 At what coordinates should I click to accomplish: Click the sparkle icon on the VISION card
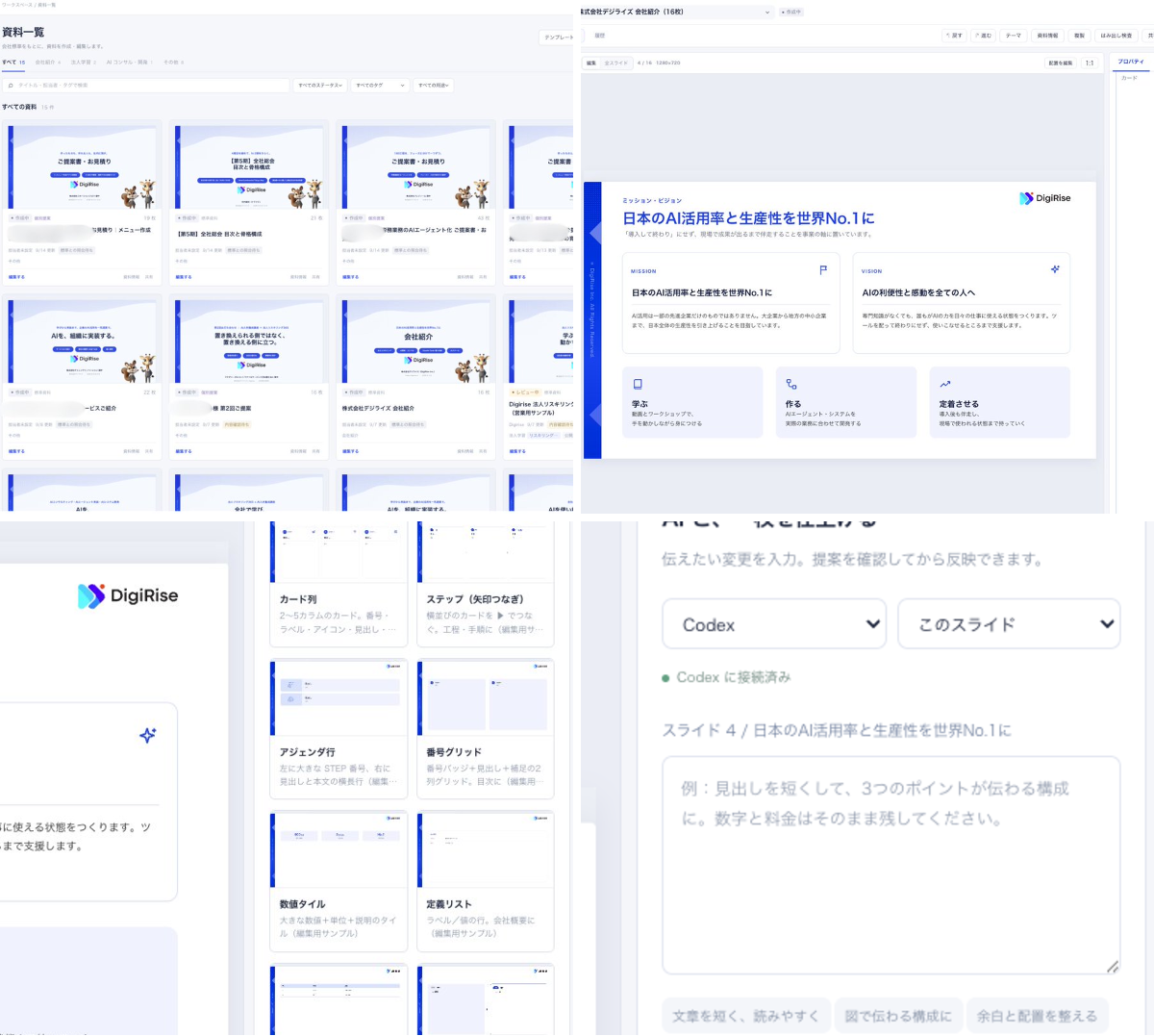1055,269
